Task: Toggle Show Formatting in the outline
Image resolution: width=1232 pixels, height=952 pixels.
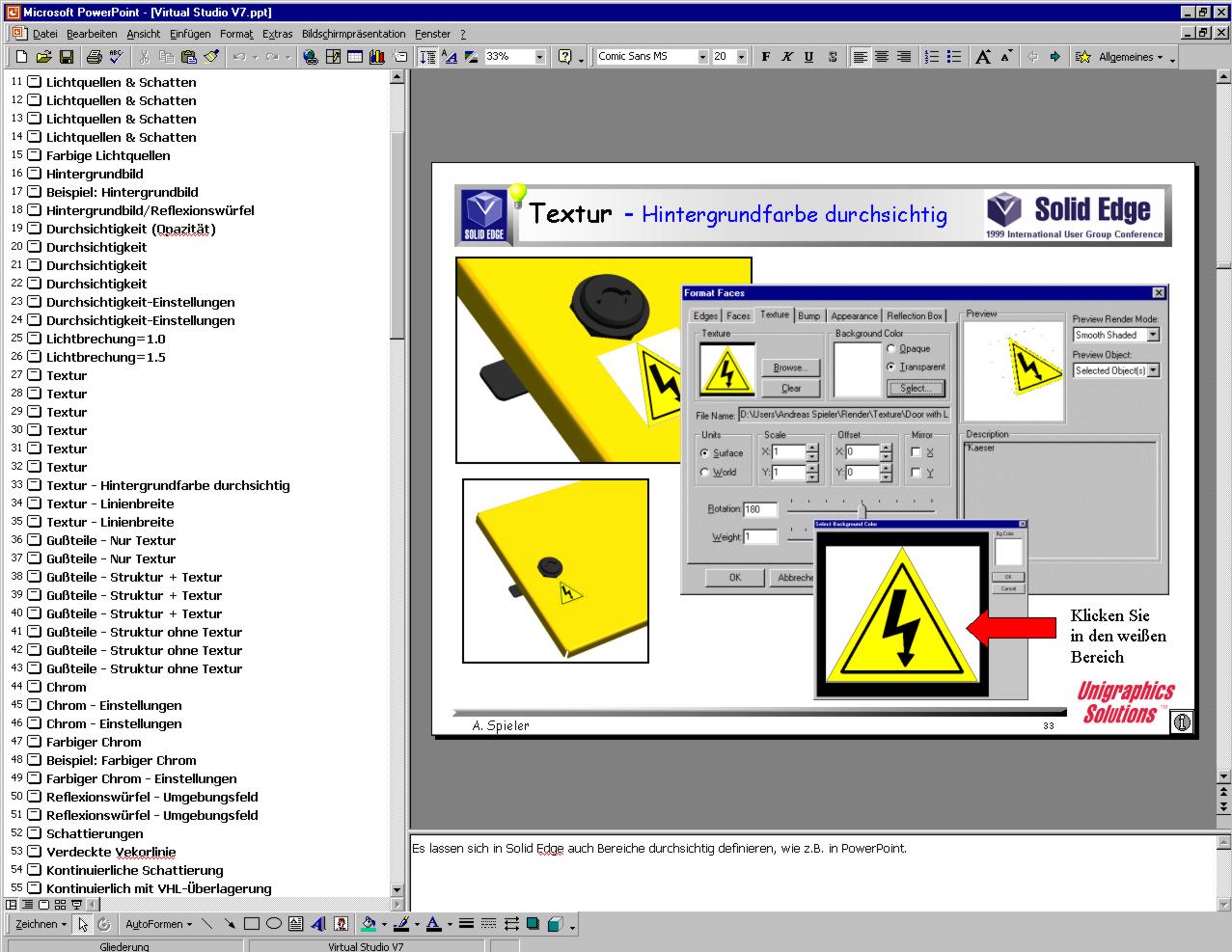Action: [x=450, y=57]
